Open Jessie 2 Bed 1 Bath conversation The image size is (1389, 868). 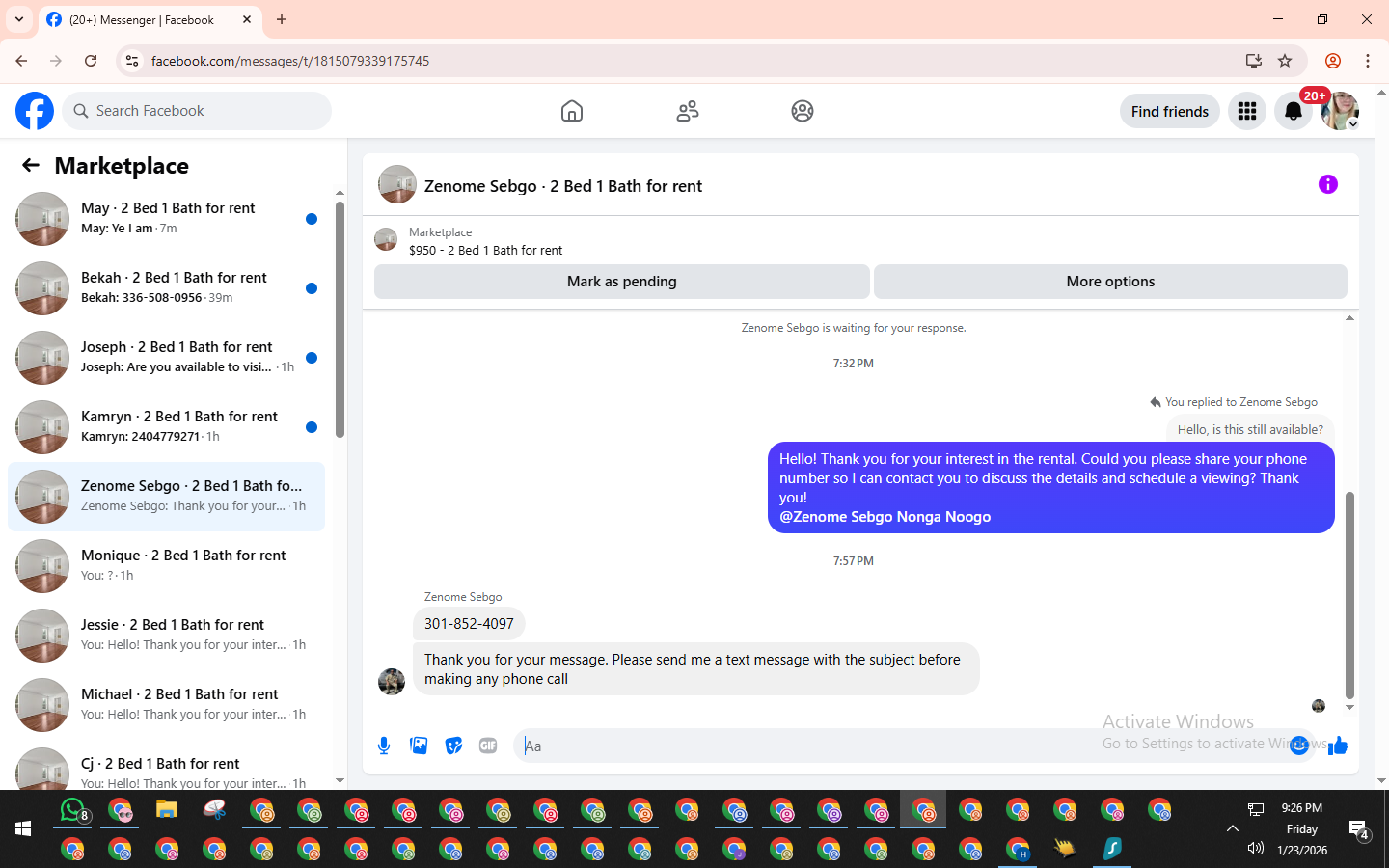[x=166, y=636]
